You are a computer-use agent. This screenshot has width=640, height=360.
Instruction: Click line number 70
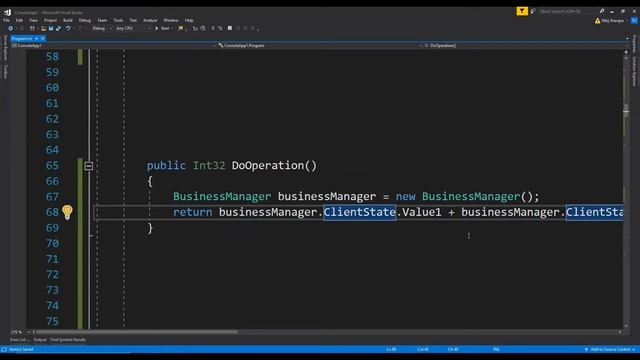[52, 243]
